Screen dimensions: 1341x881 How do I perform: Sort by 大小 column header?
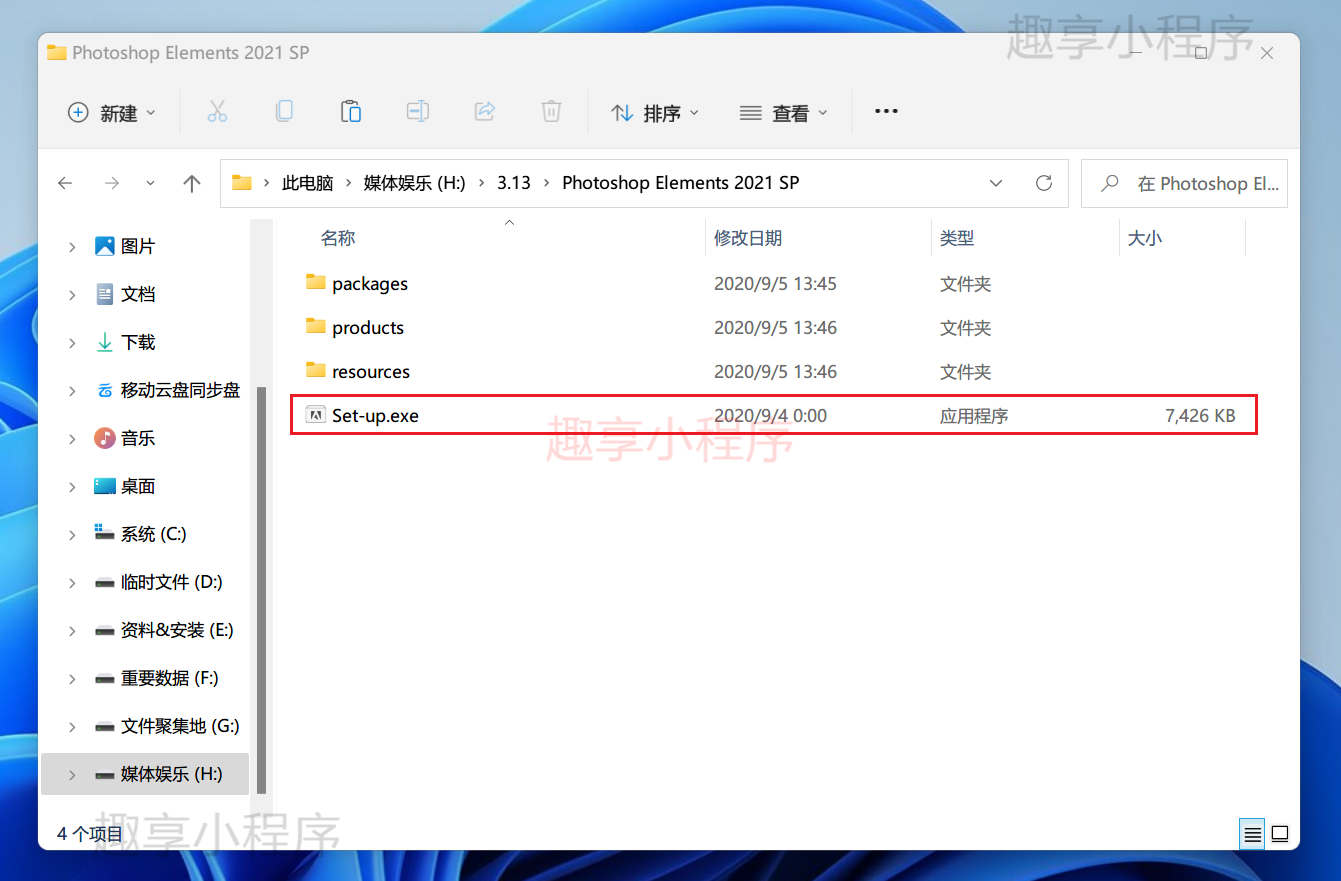point(1145,238)
